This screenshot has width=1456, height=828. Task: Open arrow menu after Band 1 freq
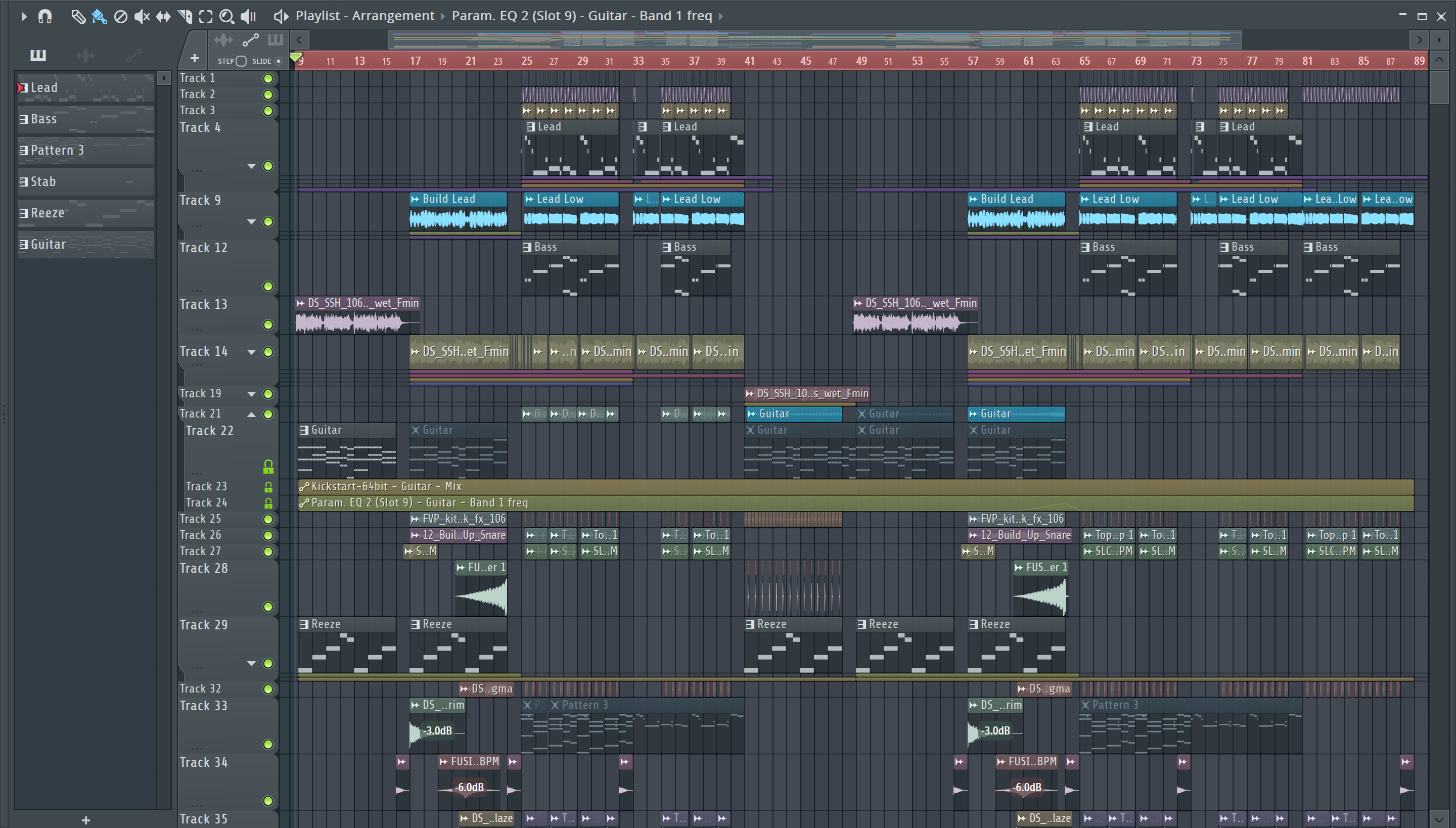click(721, 17)
